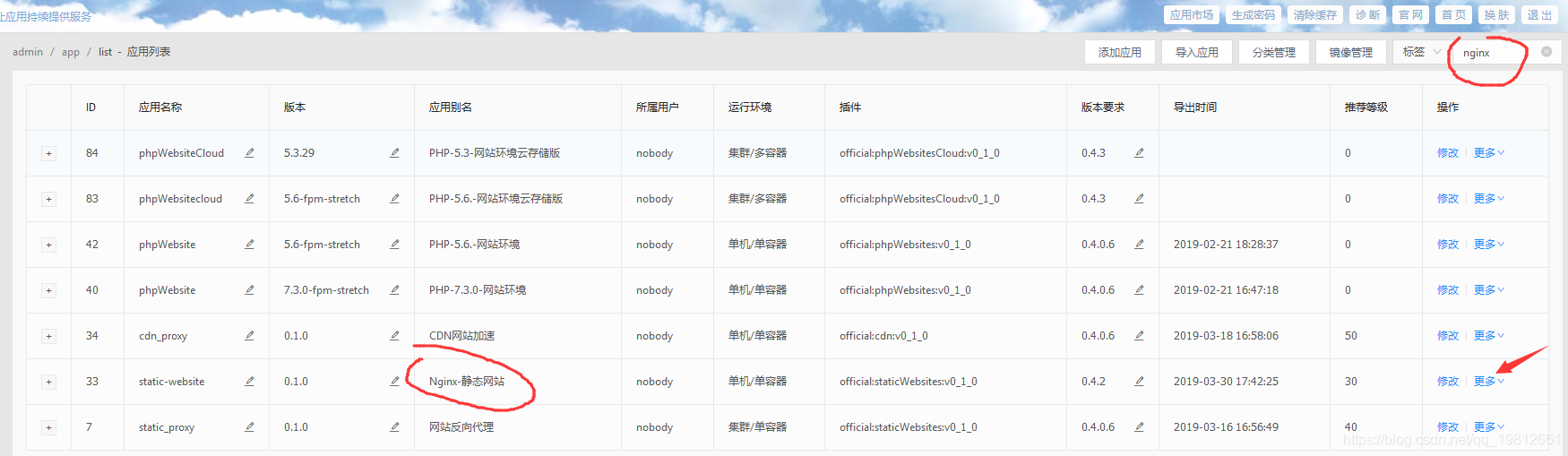Edit version requirement for ID 40 row
This screenshot has width=1568, height=456.
(1139, 290)
